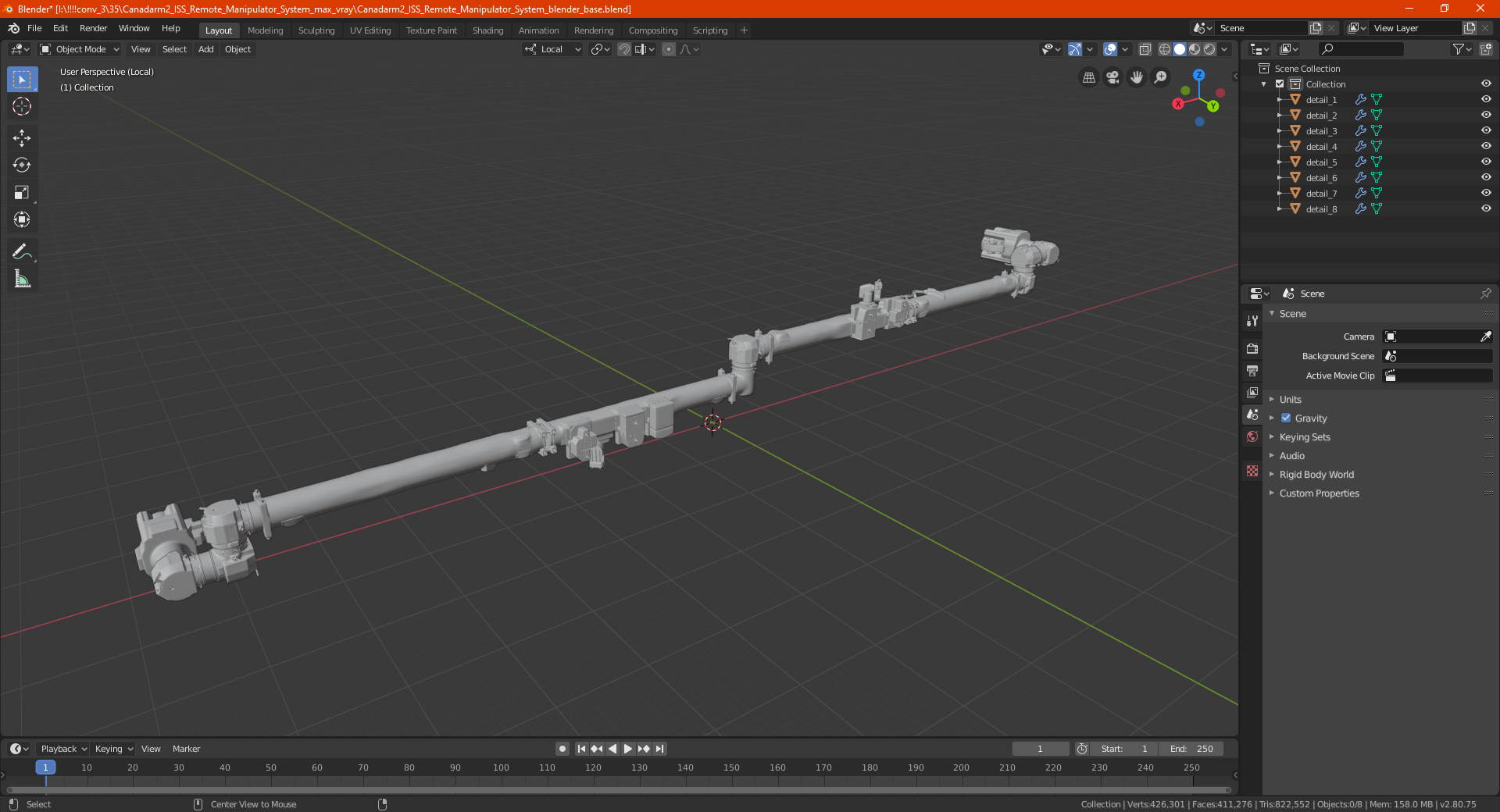Click the frame 1 playhead marker
The height and width of the screenshot is (812, 1500).
[45, 767]
